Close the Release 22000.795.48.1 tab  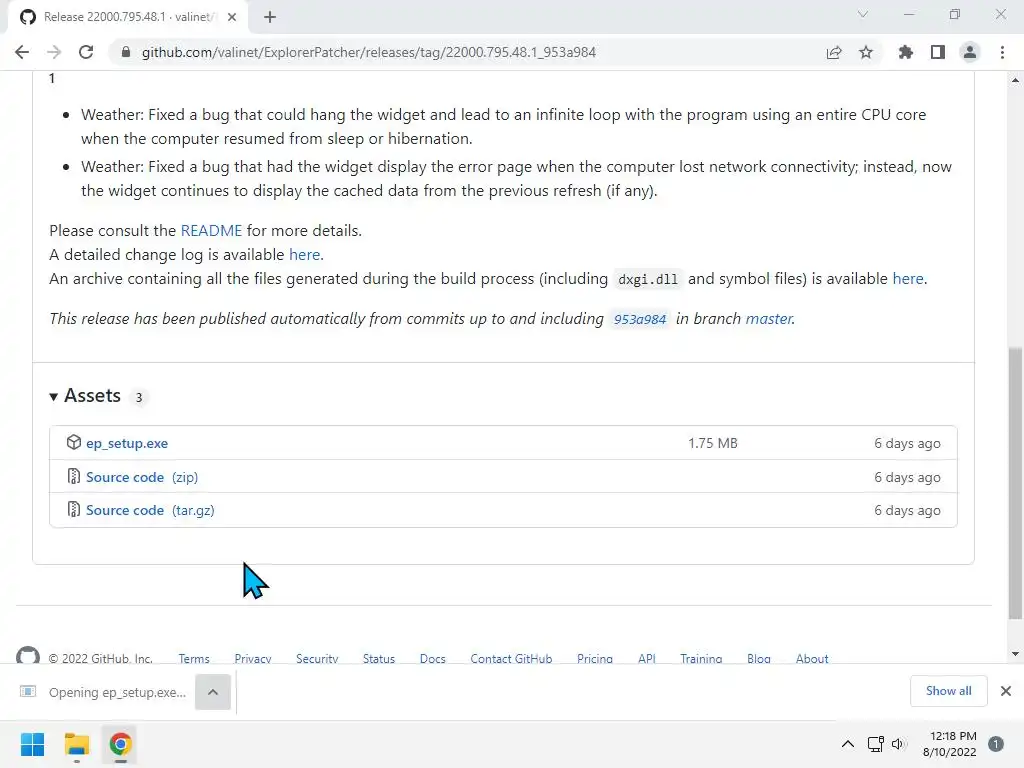click(232, 17)
